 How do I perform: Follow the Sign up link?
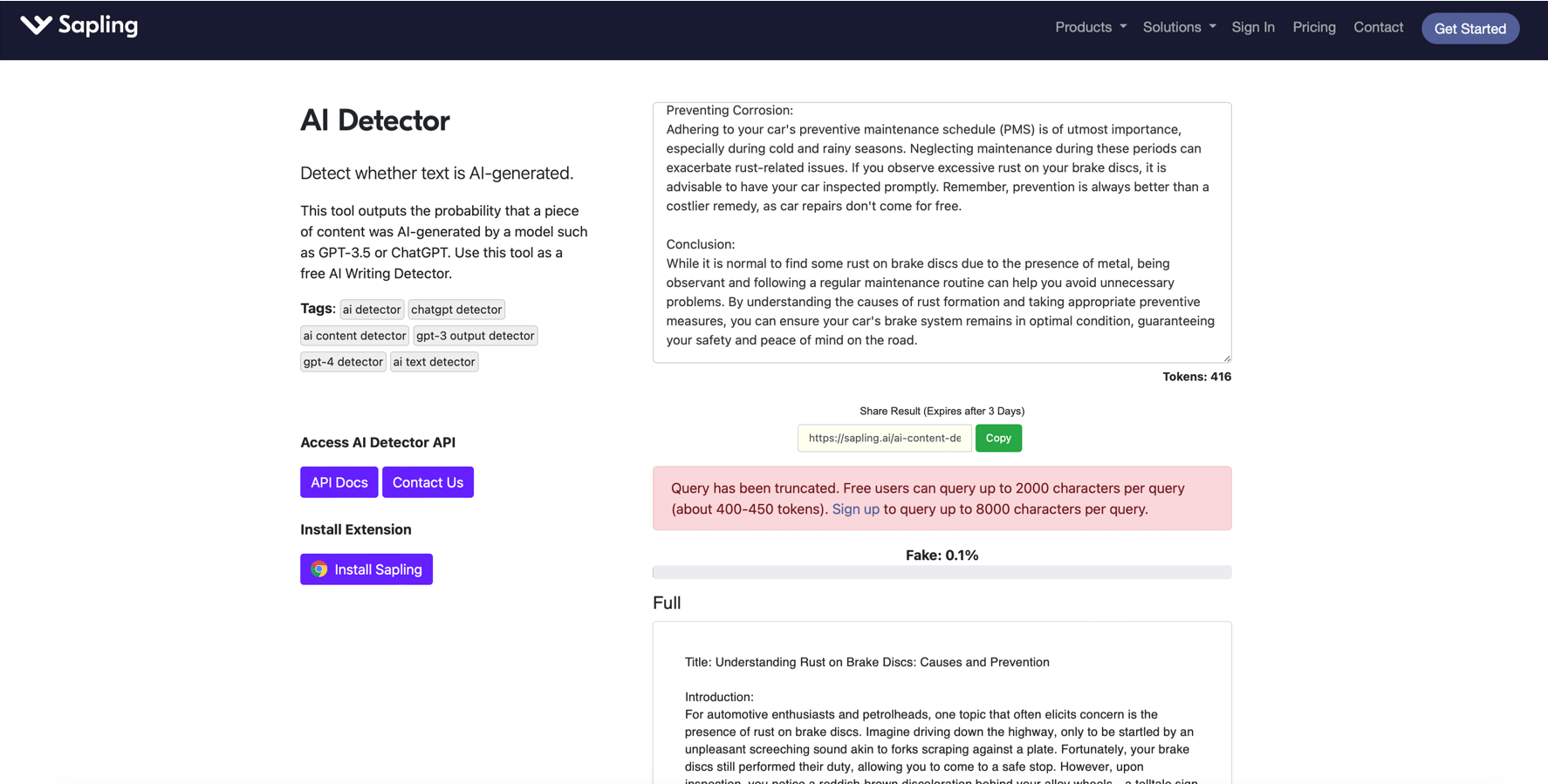(x=855, y=509)
